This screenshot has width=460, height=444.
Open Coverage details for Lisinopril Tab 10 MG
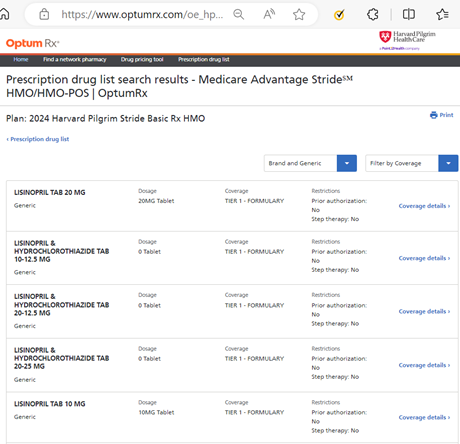pyautogui.click(x=424, y=417)
